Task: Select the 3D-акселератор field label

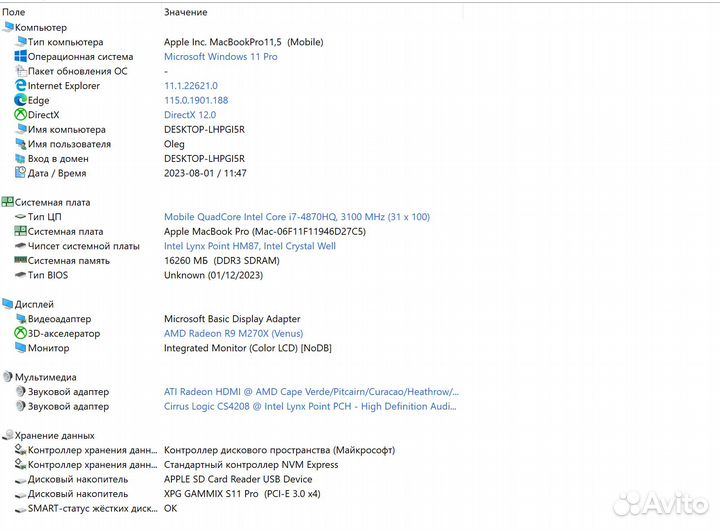Action: (x=64, y=333)
